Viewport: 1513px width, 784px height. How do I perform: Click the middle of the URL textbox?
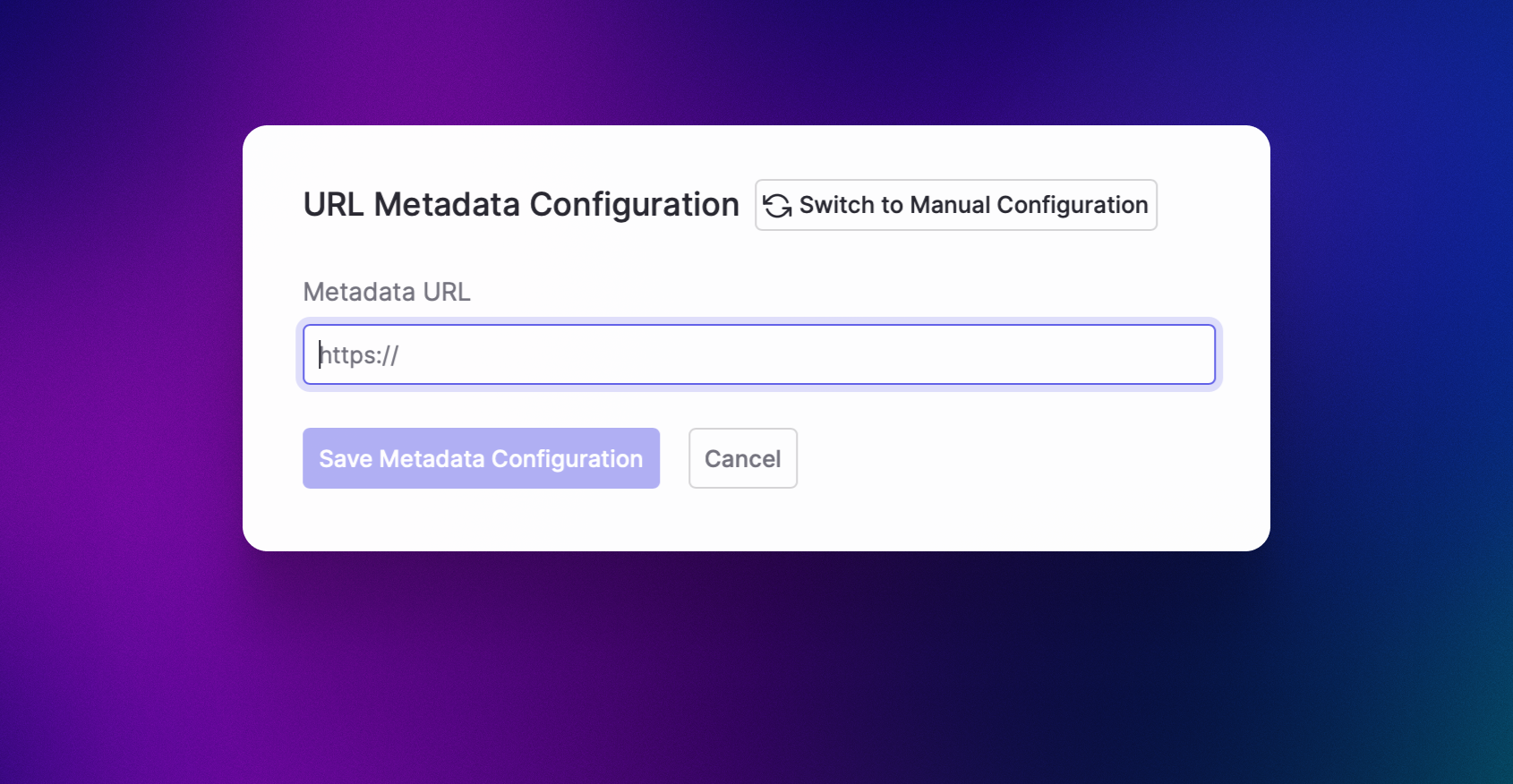pos(758,355)
